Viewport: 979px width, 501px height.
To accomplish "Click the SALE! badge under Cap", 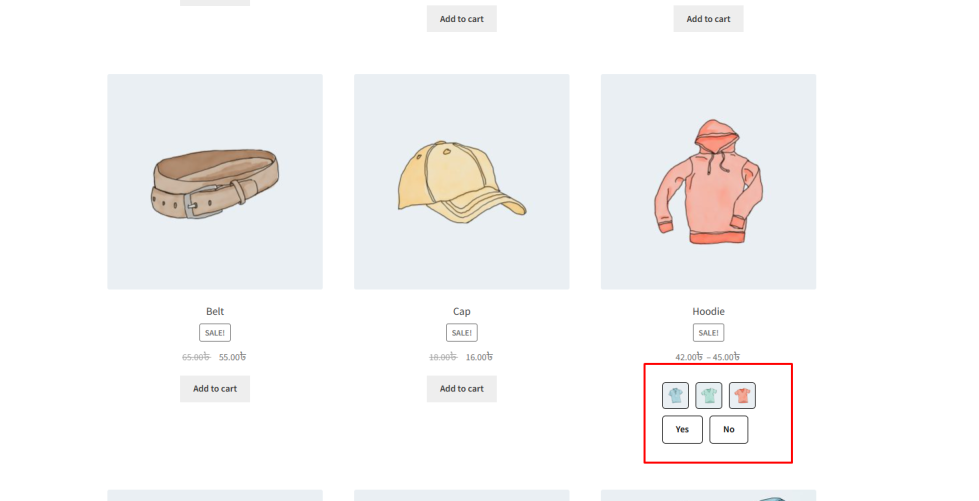I will (461, 333).
